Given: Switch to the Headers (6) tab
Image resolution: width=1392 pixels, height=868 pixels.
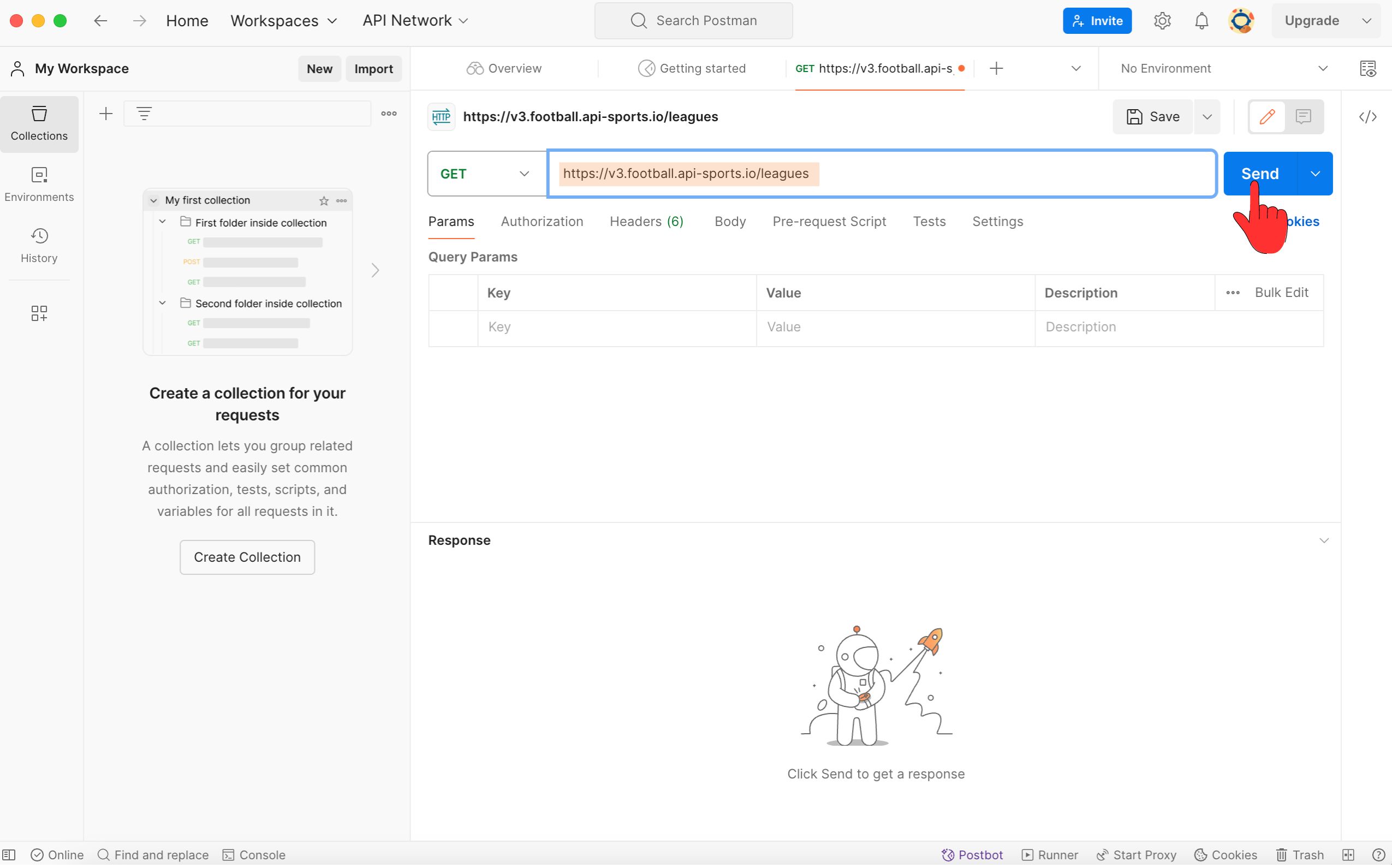Looking at the screenshot, I should (x=646, y=222).
